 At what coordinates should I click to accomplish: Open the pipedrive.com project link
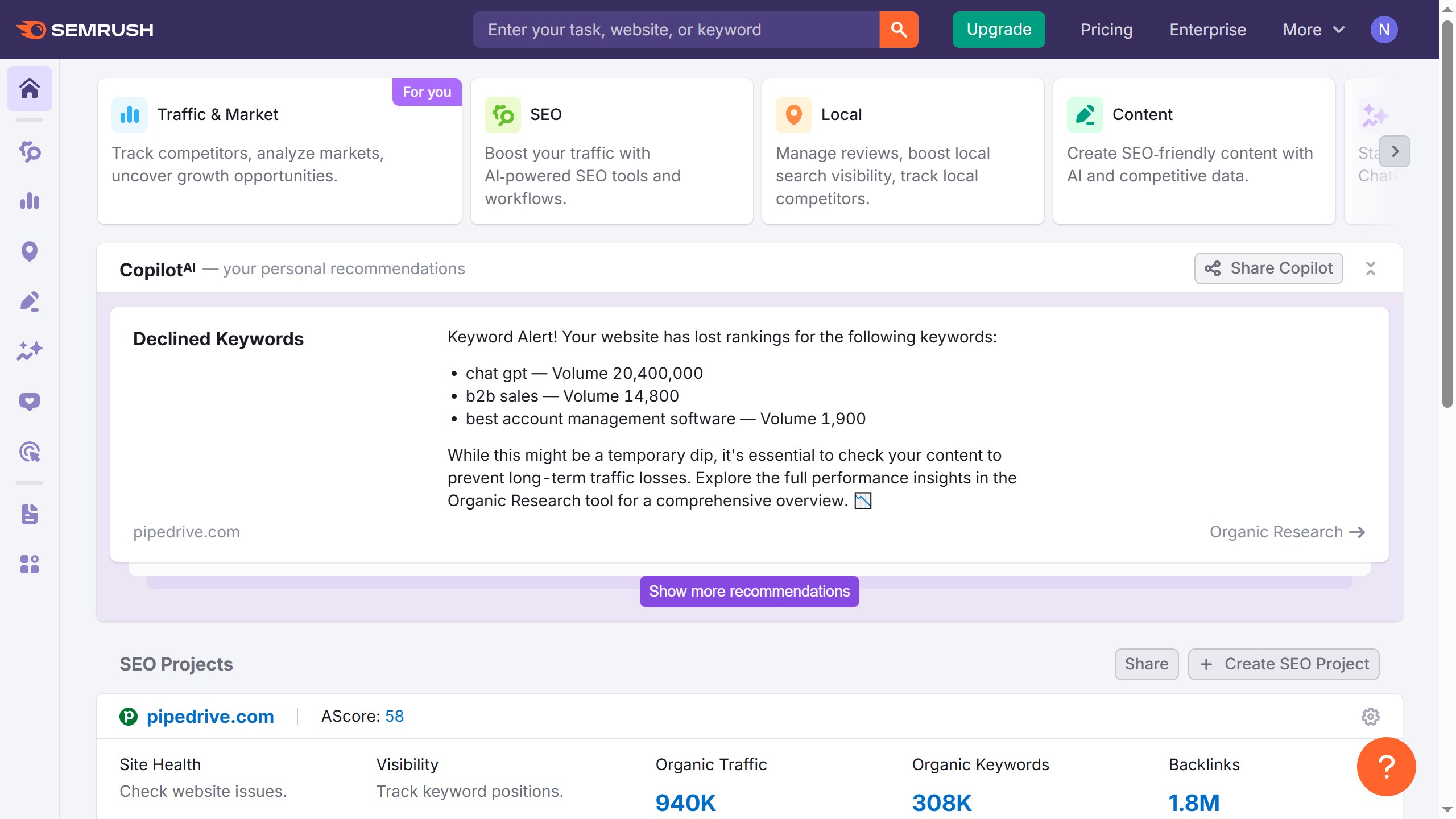point(210,717)
